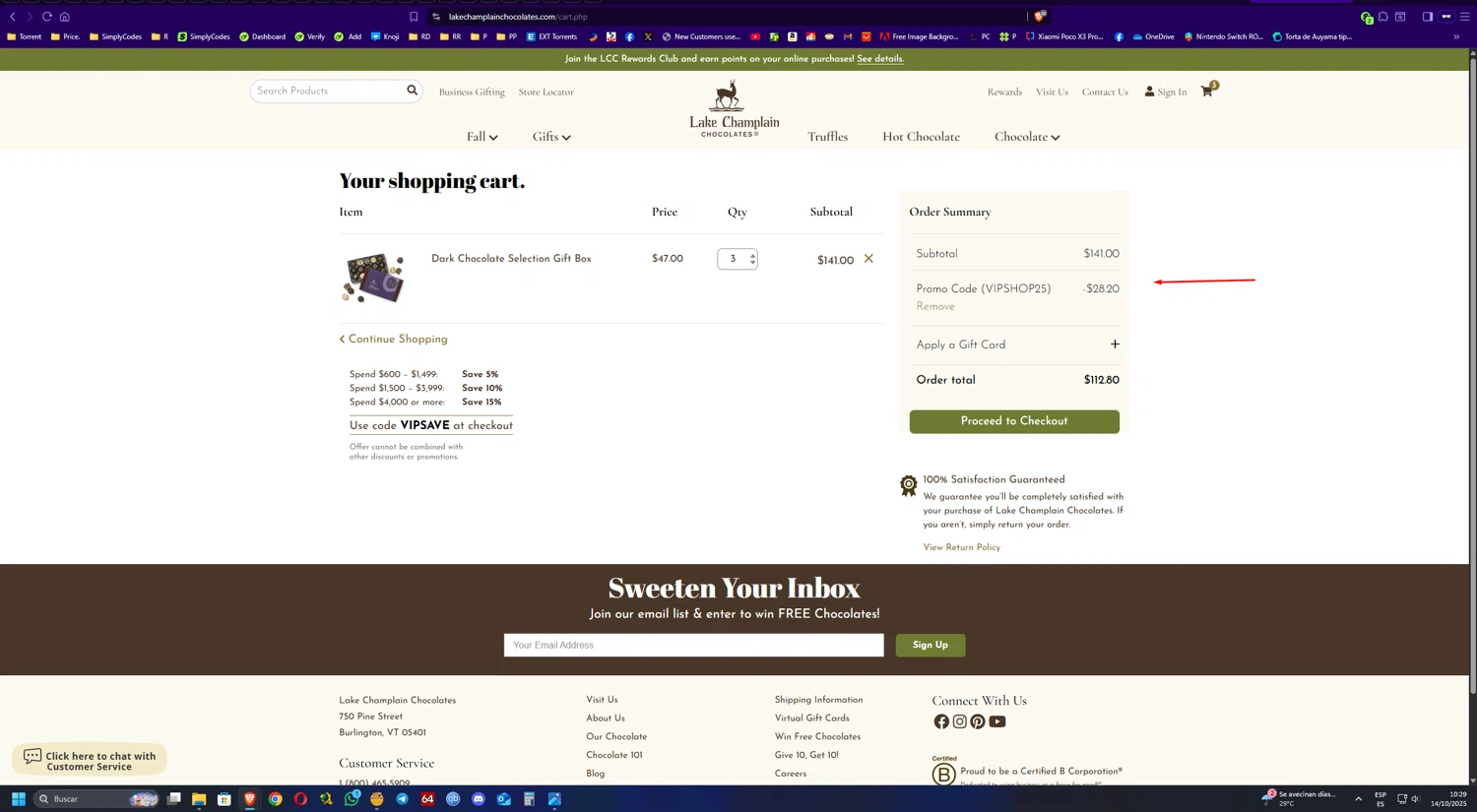Viewport: 1477px width, 812px height.
Task: Bookmark this page icon in address bar
Action: click(414, 17)
